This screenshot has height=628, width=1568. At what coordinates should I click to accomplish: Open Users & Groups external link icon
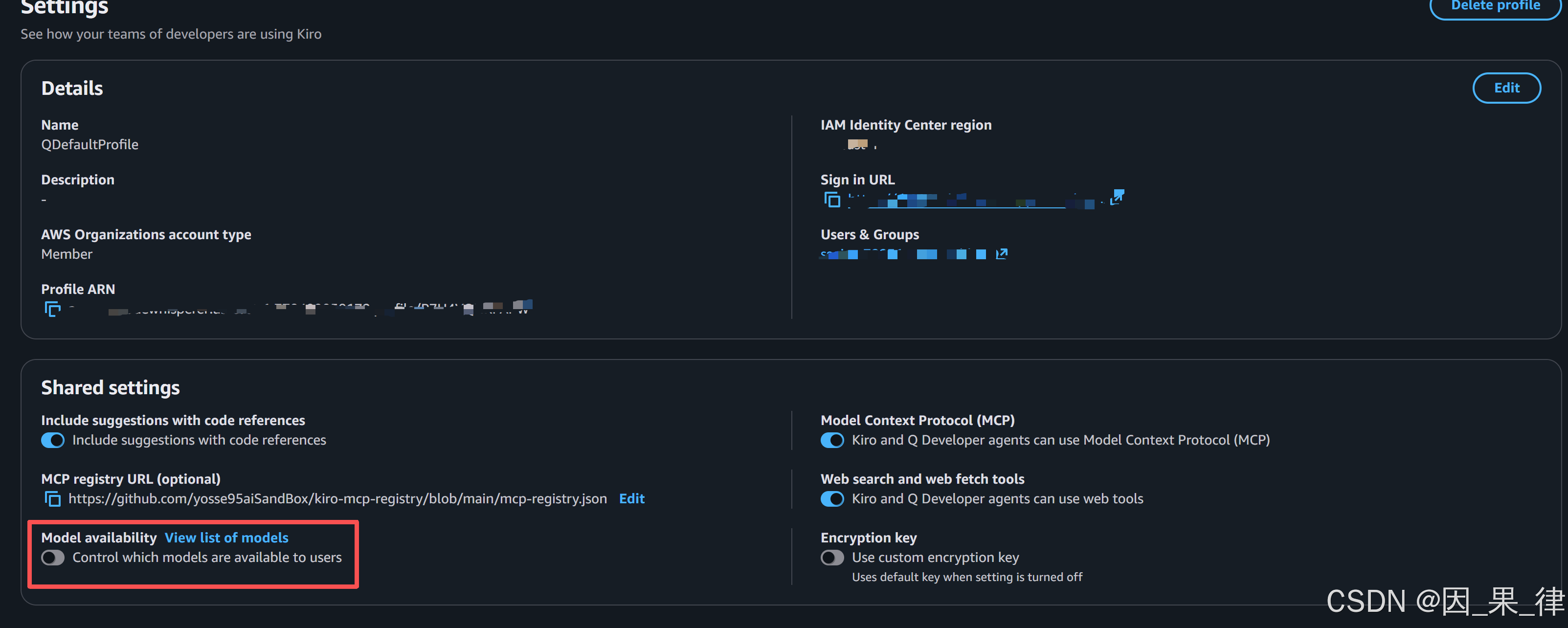coord(1001,254)
